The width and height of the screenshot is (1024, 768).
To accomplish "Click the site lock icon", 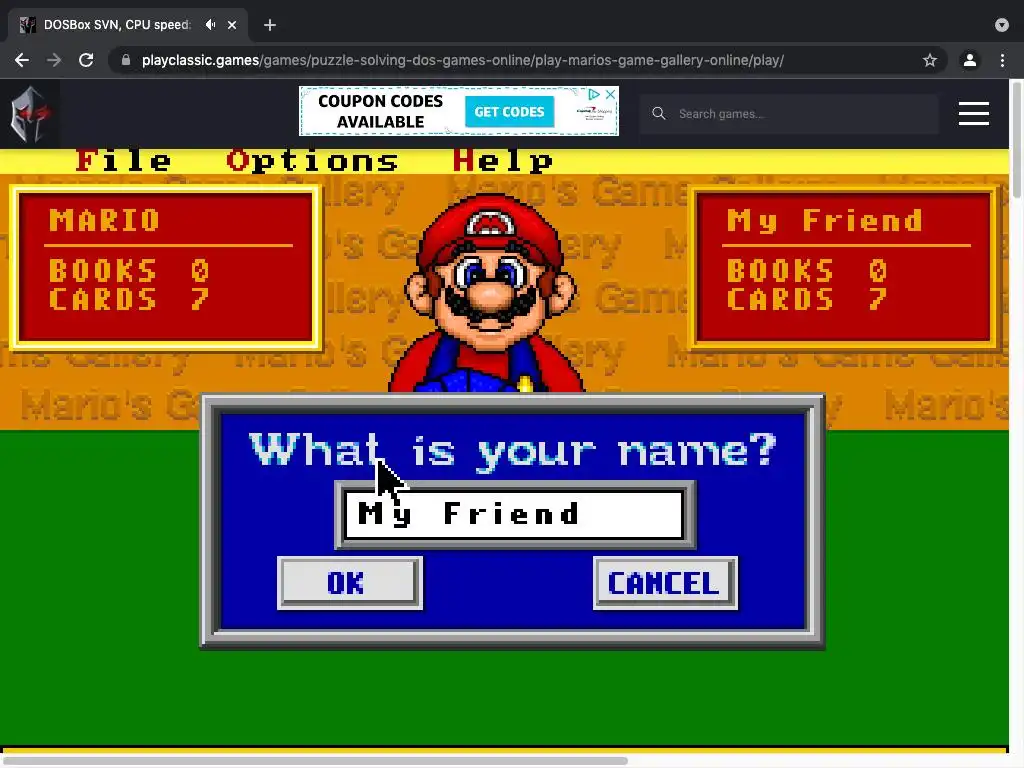I will pos(126,60).
